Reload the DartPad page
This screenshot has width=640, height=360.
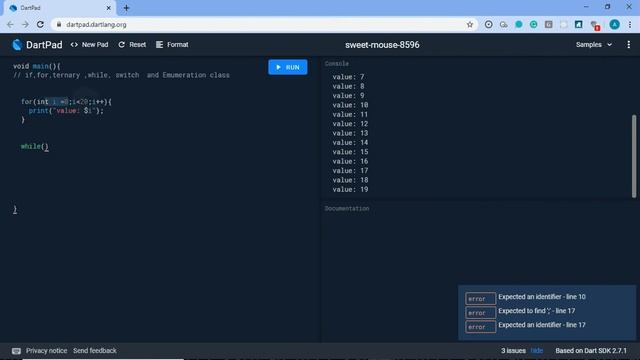[x=40, y=24]
